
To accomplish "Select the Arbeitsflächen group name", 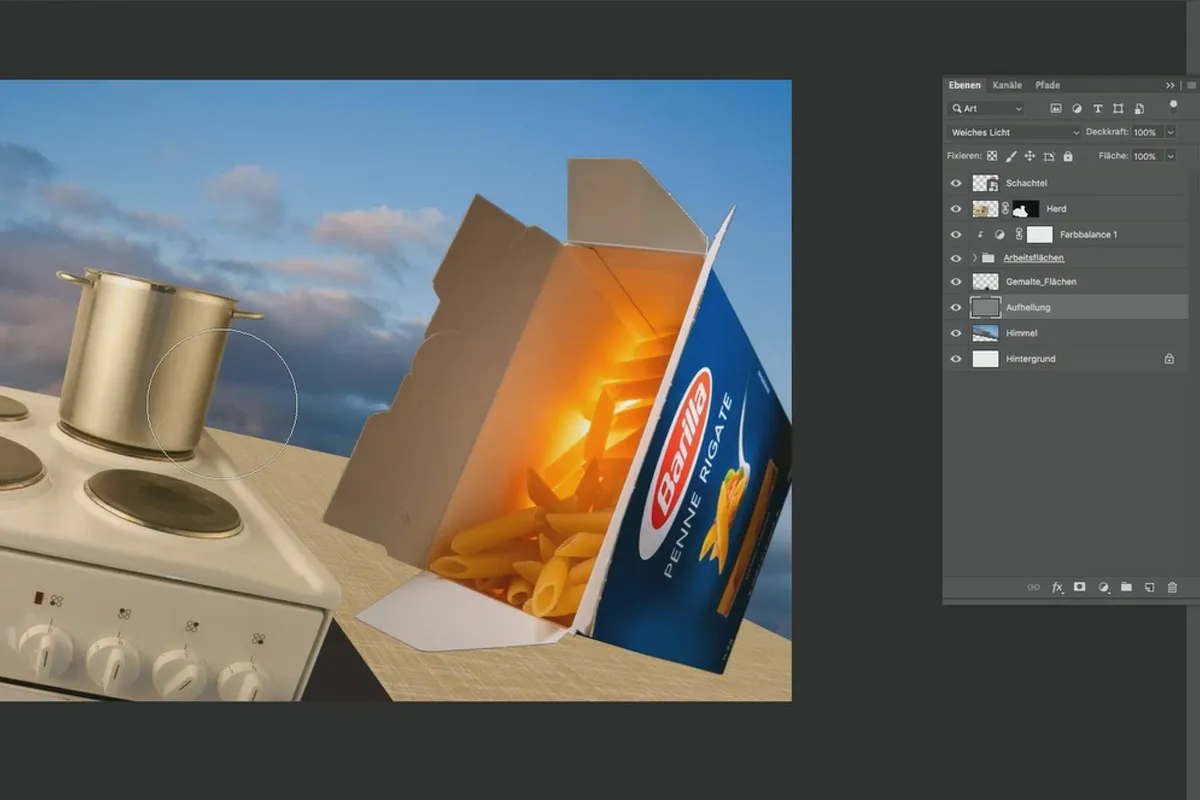I will 1034,258.
